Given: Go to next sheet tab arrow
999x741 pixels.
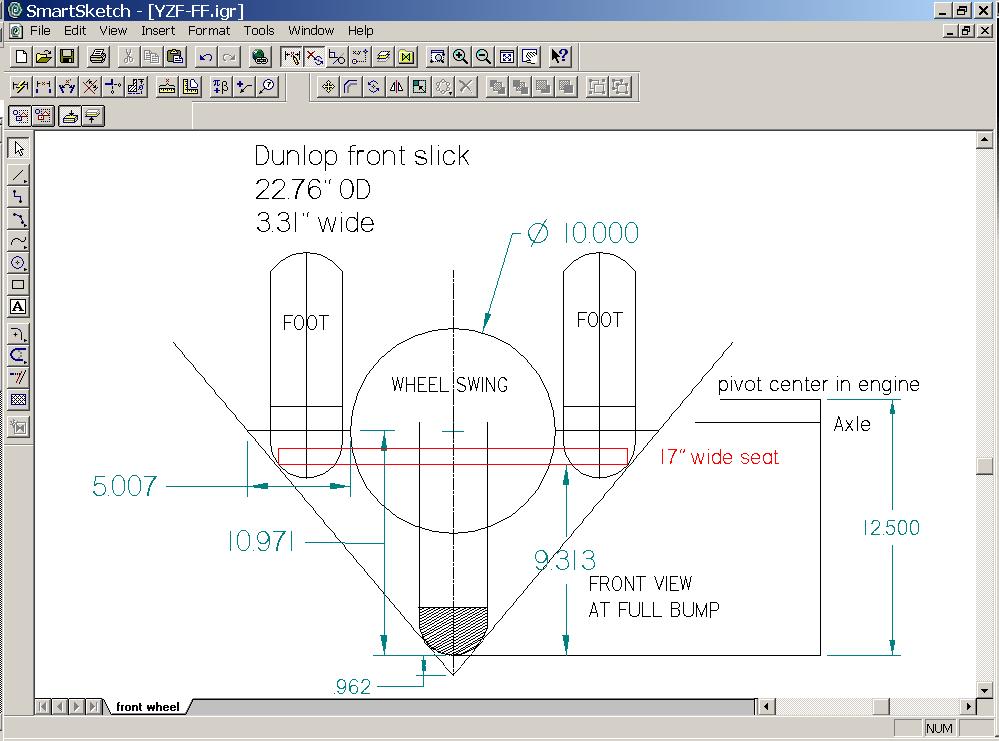Looking at the screenshot, I should click(76, 707).
